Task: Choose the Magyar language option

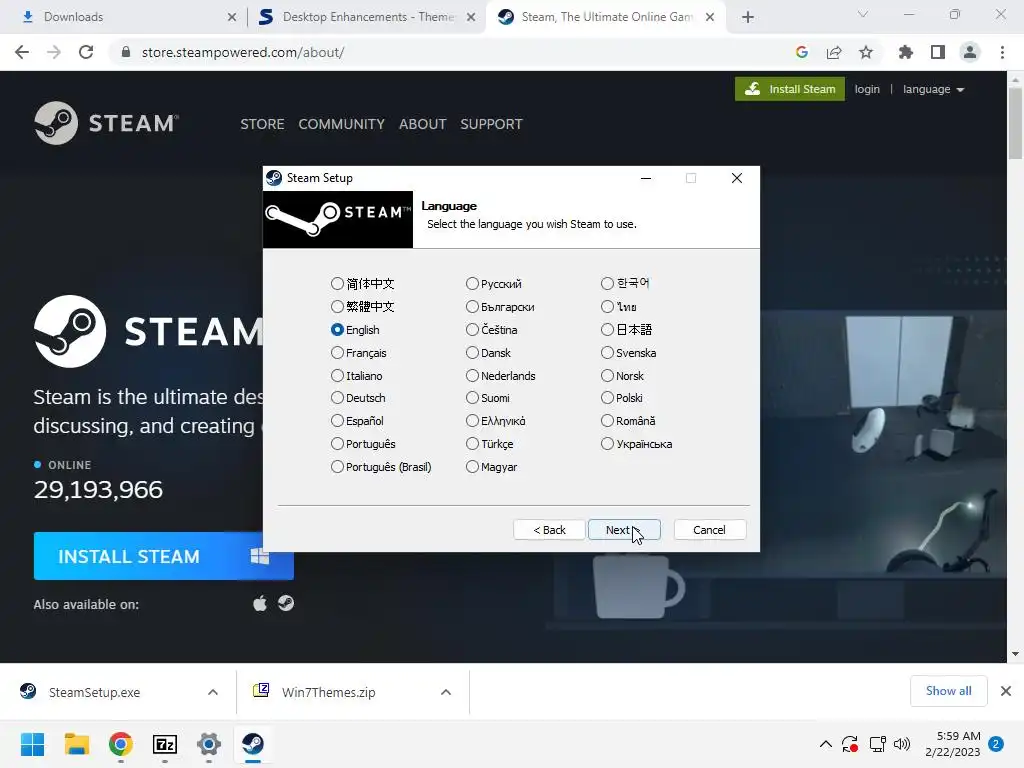Action: point(472,466)
